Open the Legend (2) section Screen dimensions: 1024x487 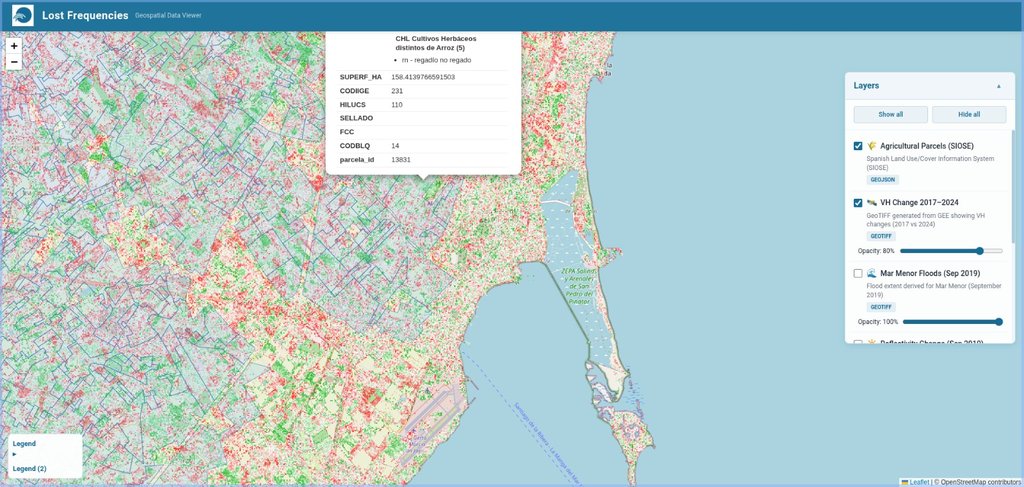point(29,468)
